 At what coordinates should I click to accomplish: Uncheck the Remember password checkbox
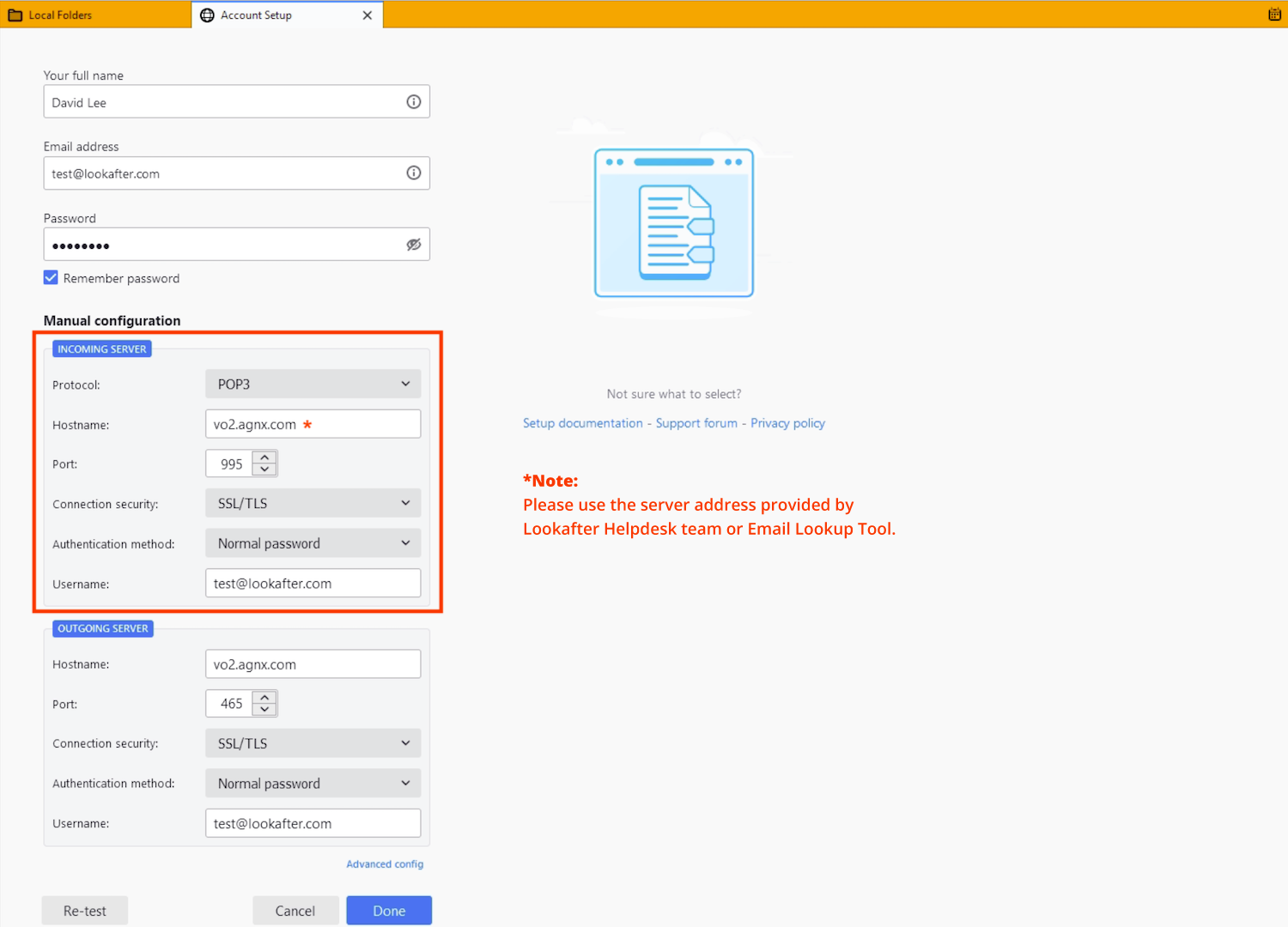pos(52,278)
